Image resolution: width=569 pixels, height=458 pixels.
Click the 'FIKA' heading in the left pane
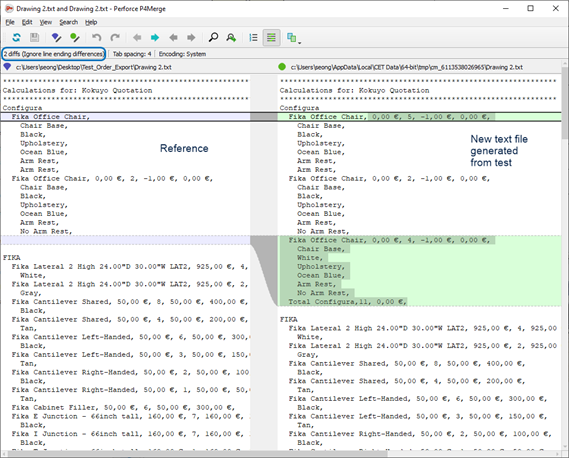pos(12,258)
